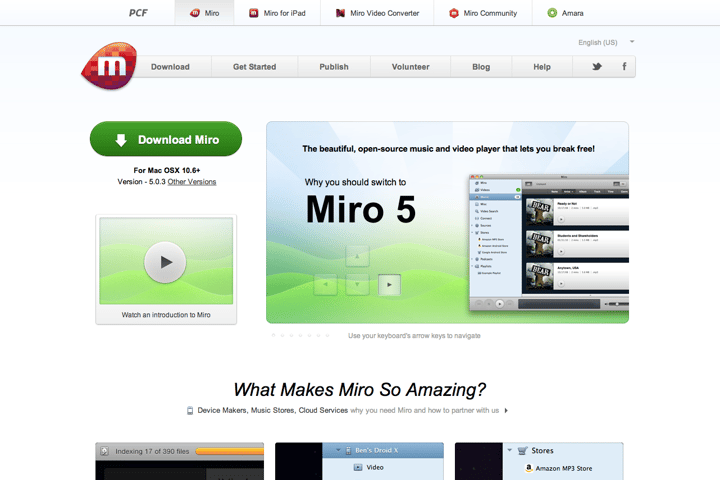
Task: Switch to the Amara tab
Action: coord(565,13)
